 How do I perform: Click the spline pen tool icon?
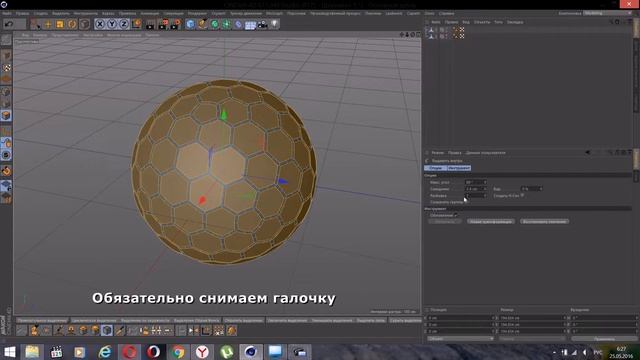pos(202,24)
